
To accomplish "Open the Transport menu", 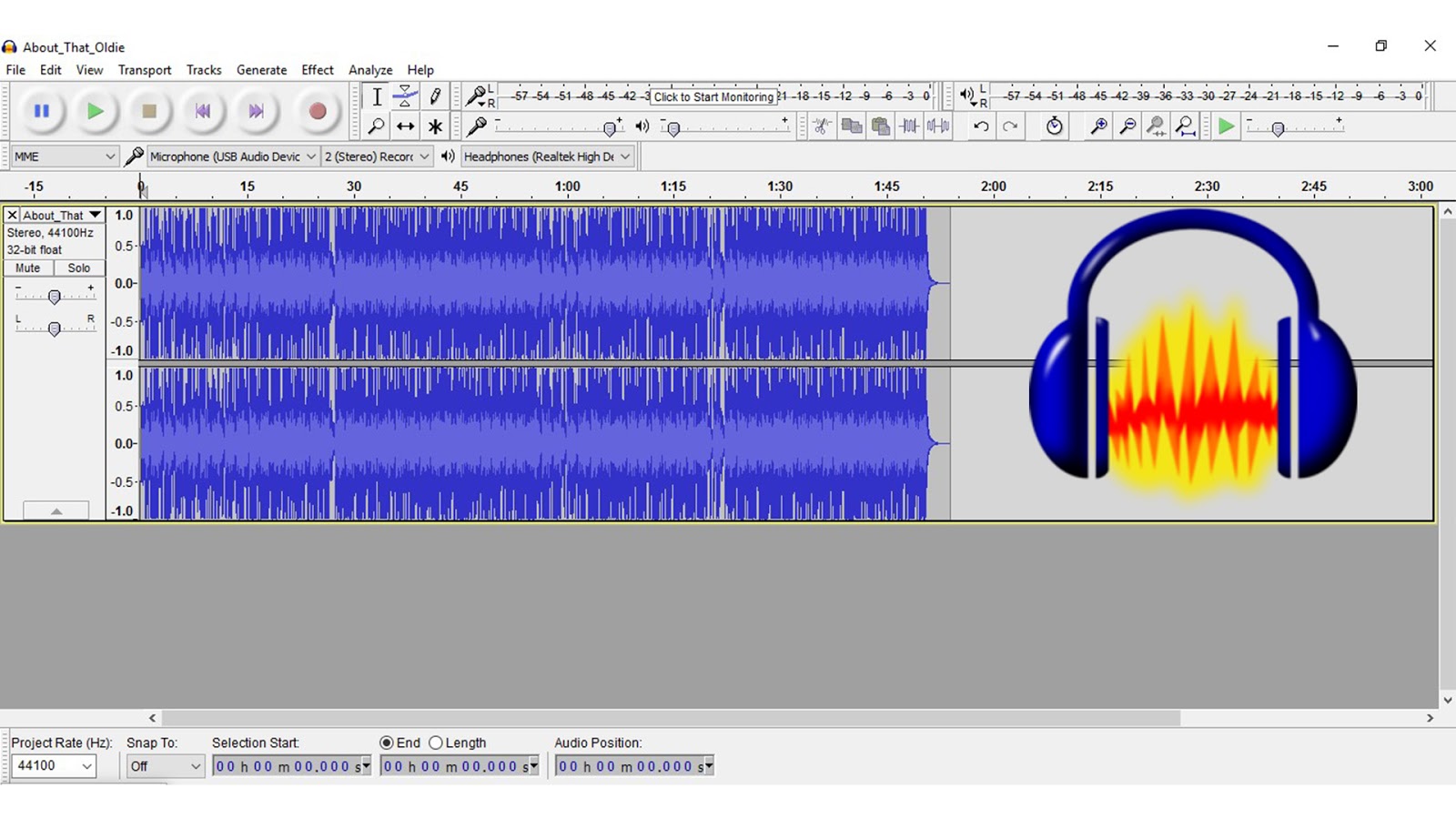I will (145, 70).
